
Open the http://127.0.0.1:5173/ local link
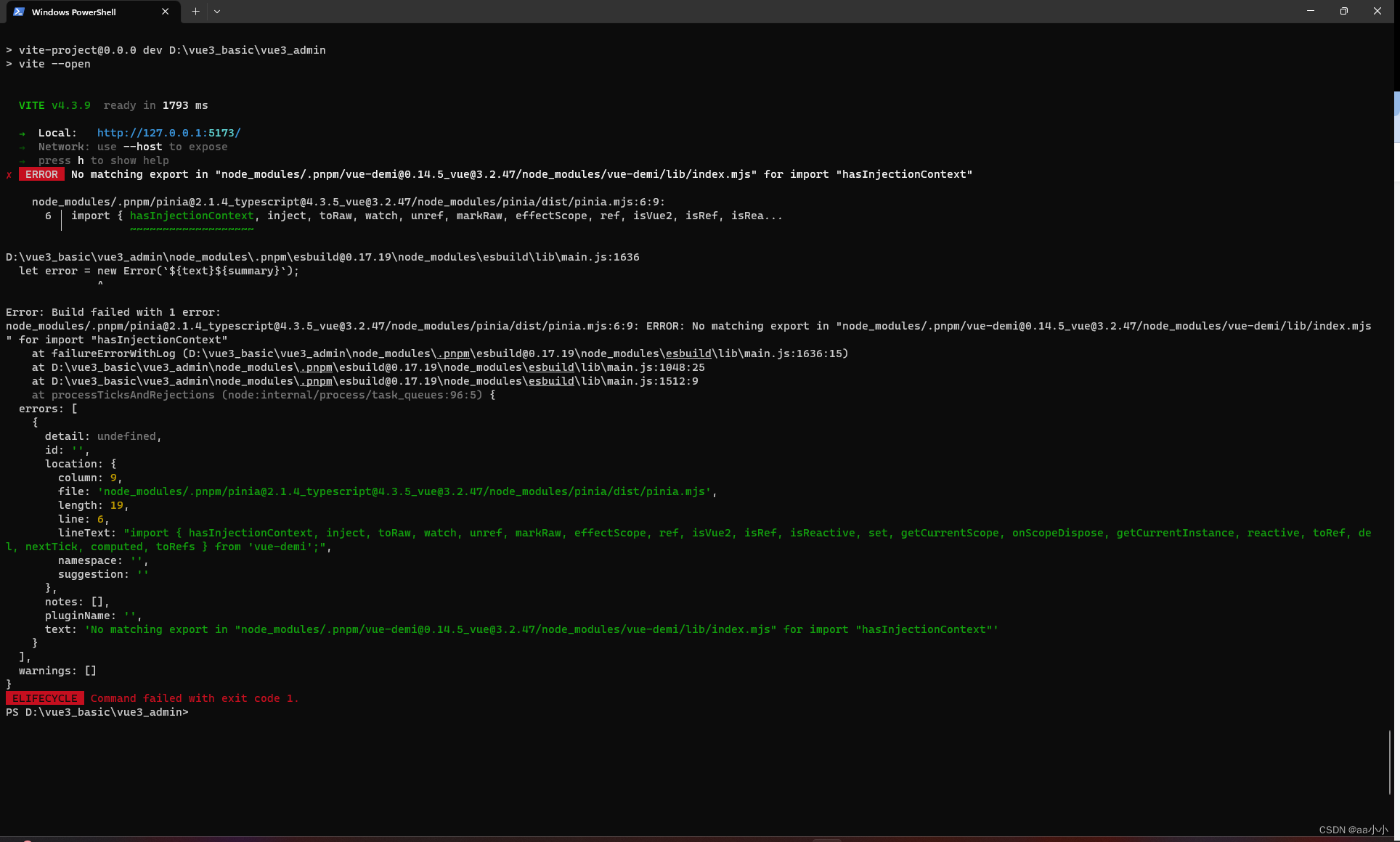click(168, 133)
